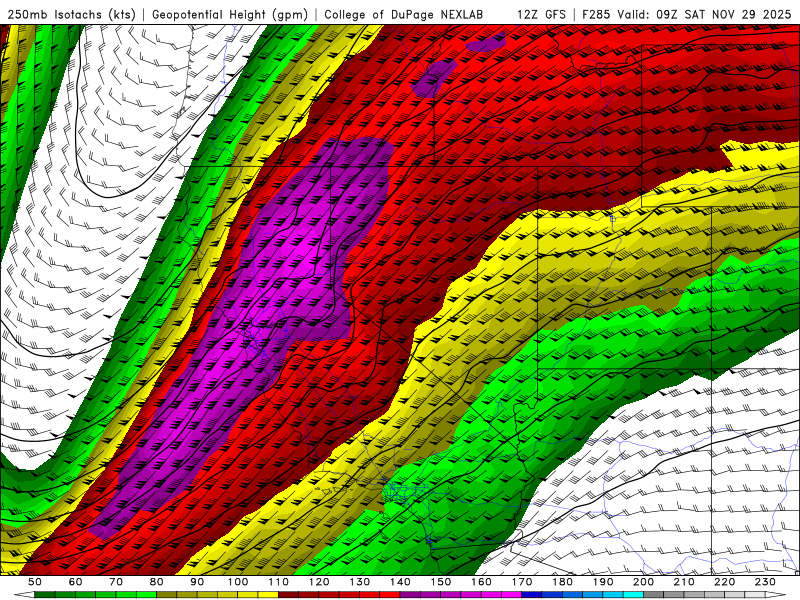
Task: Click the 200 value on the color scale
Action: [x=644, y=582]
